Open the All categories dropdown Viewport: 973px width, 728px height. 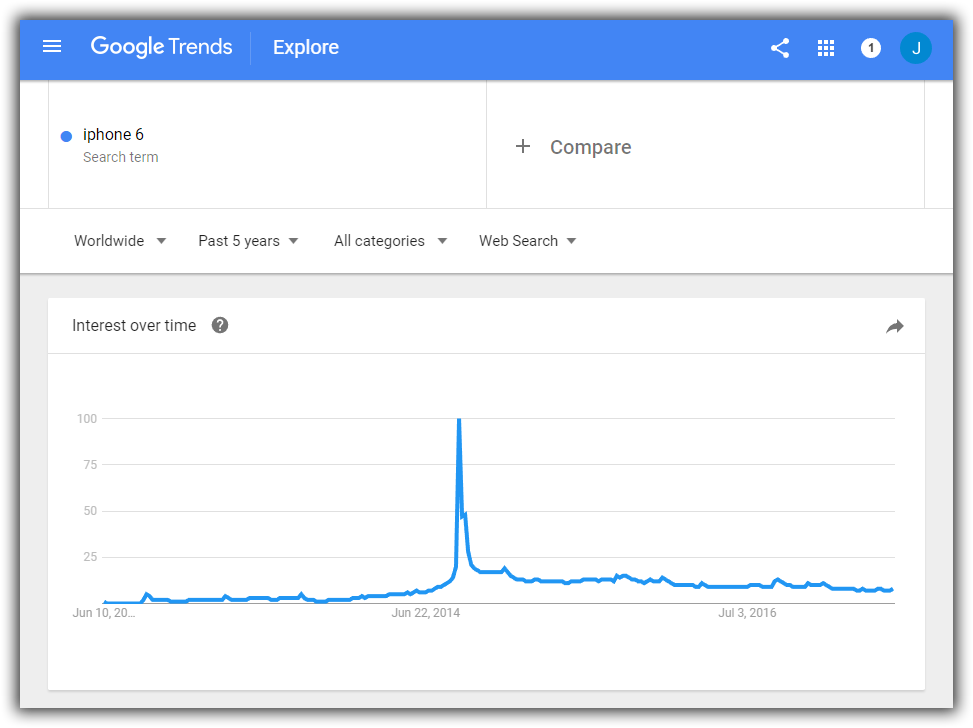tap(390, 241)
